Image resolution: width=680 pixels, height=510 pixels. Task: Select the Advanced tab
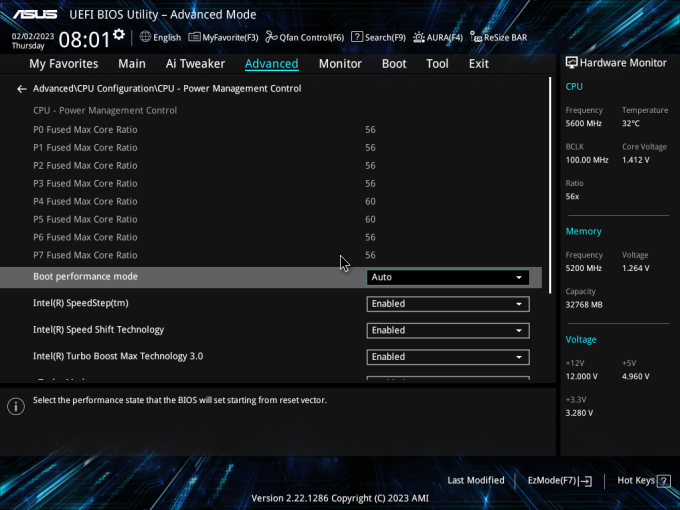tap(271, 64)
